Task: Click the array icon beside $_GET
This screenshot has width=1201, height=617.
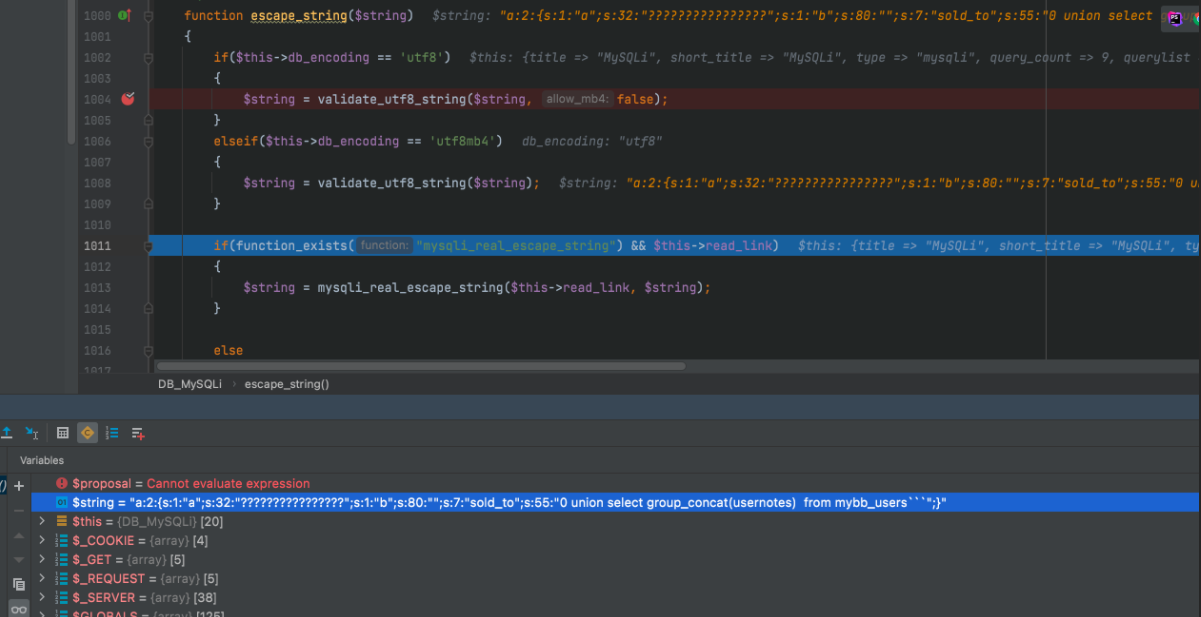Action: click(62, 559)
